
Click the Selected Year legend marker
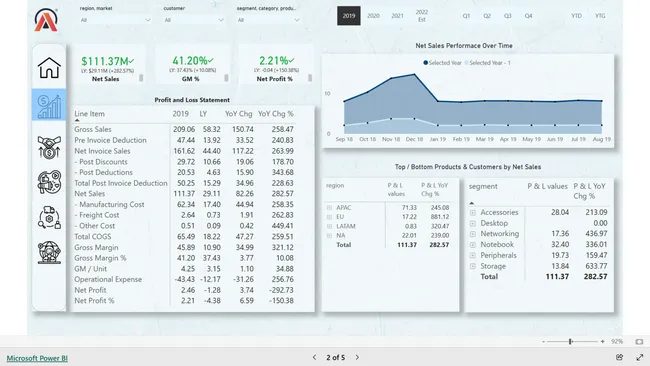tap(425, 63)
